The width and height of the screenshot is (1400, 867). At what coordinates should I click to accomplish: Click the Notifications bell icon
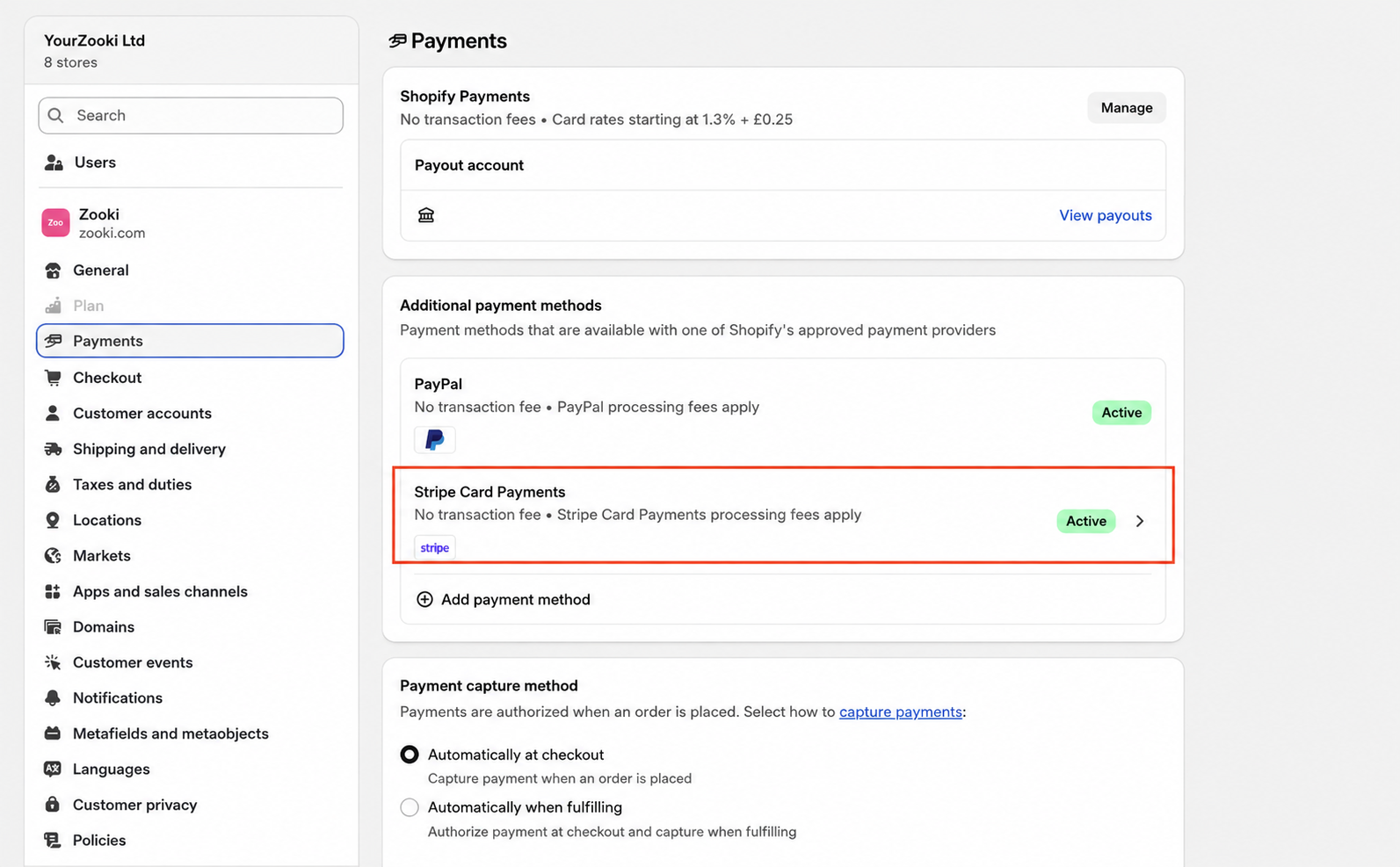click(x=53, y=698)
